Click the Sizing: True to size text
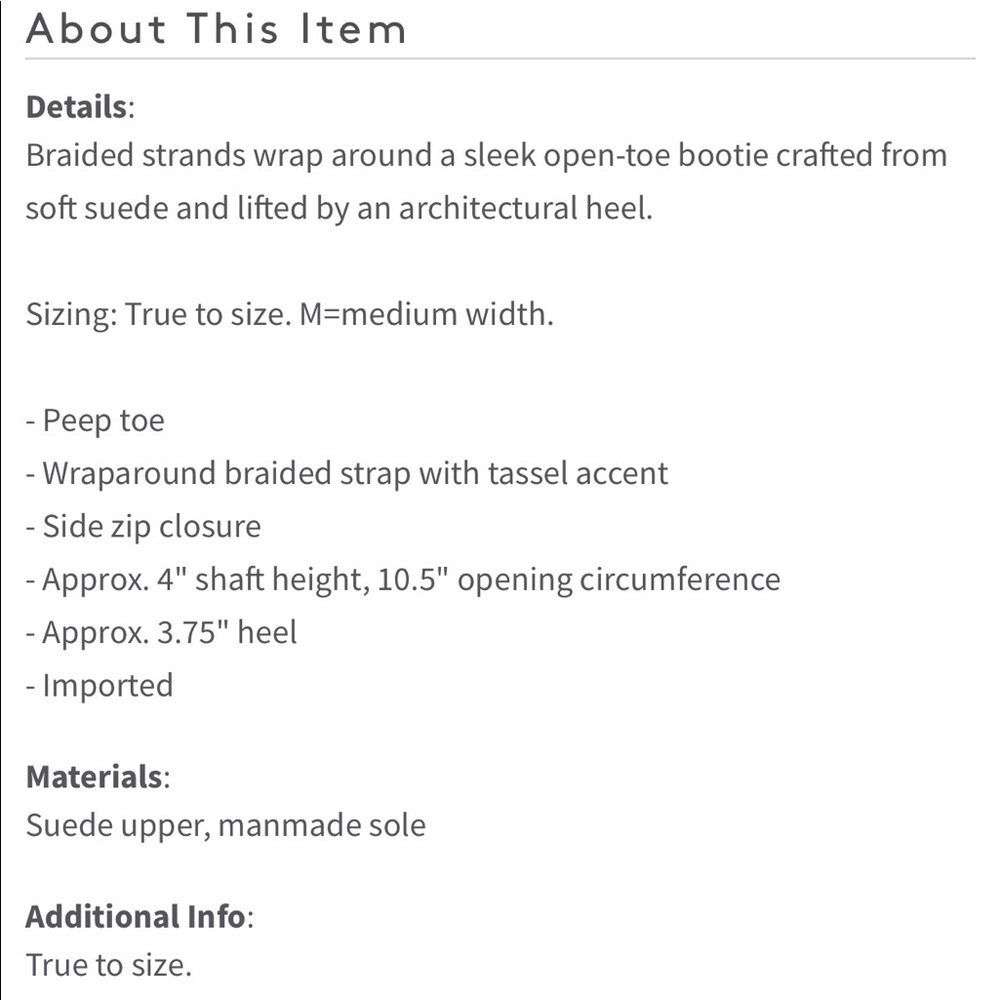Viewport: 1000px width, 1000px height. click(x=159, y=314)
